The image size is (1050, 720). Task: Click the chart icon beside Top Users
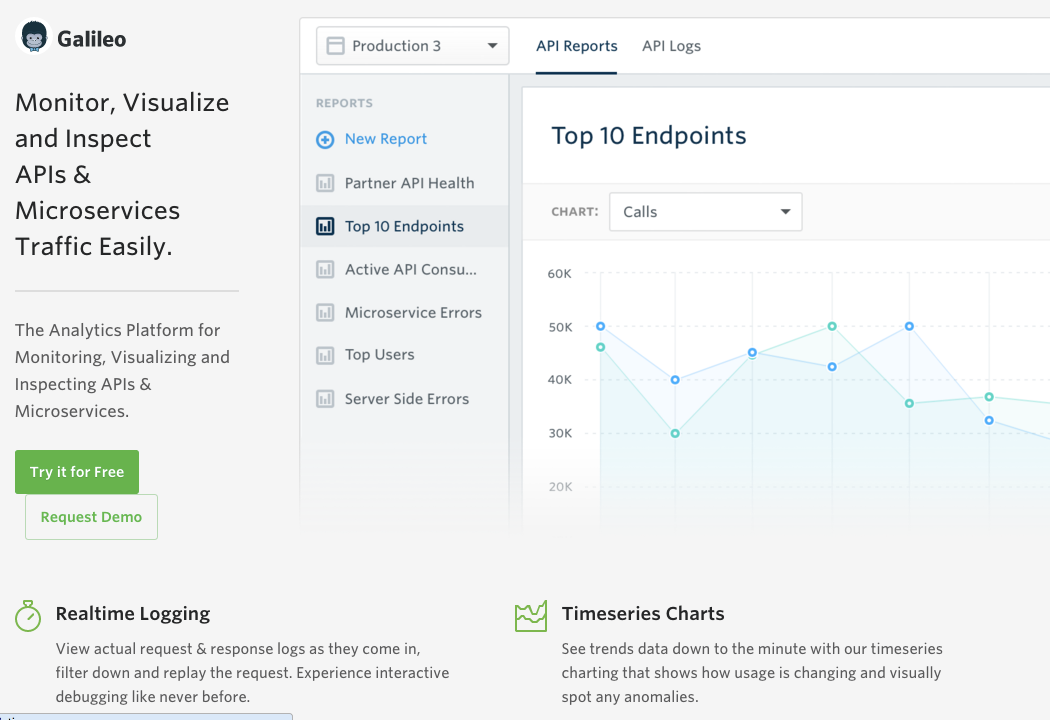pos(325,355)
